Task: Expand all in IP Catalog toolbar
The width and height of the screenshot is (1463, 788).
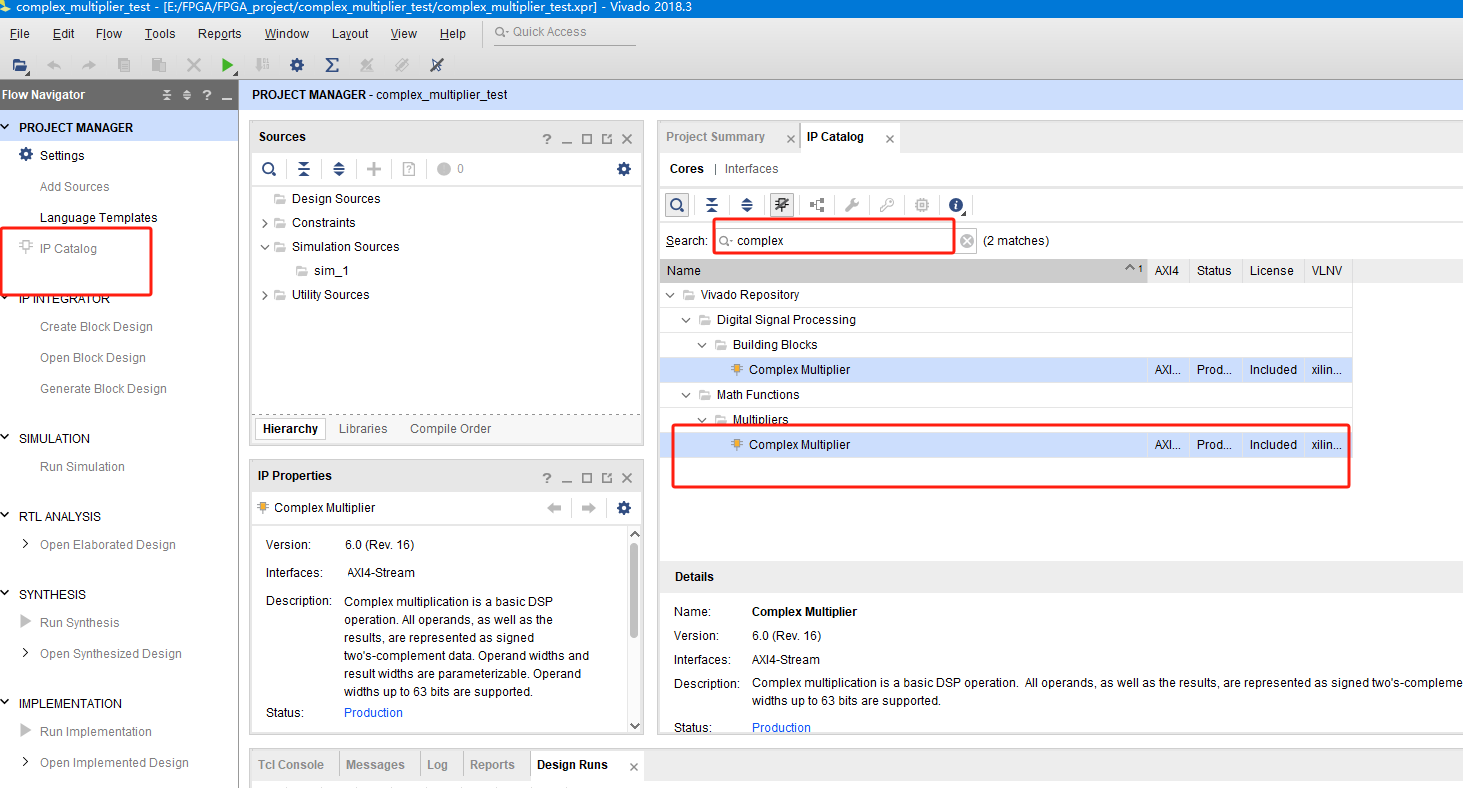Action: click(x=747, y=205)
